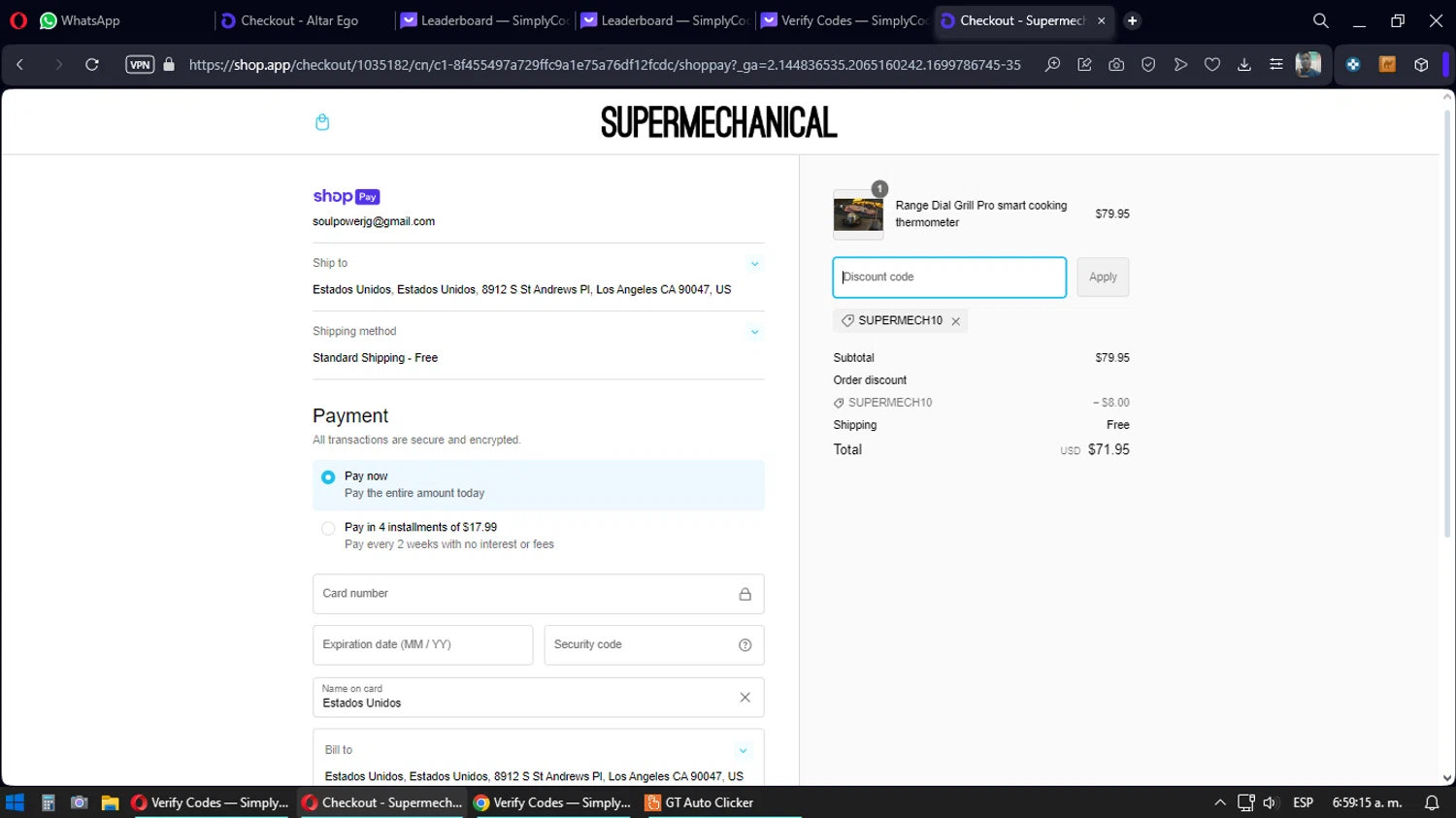The height and width of the screenshot is (818, 1456).
Task: Click the browser address bar URL
Action: pyautogui.click(x=605, y=65)
